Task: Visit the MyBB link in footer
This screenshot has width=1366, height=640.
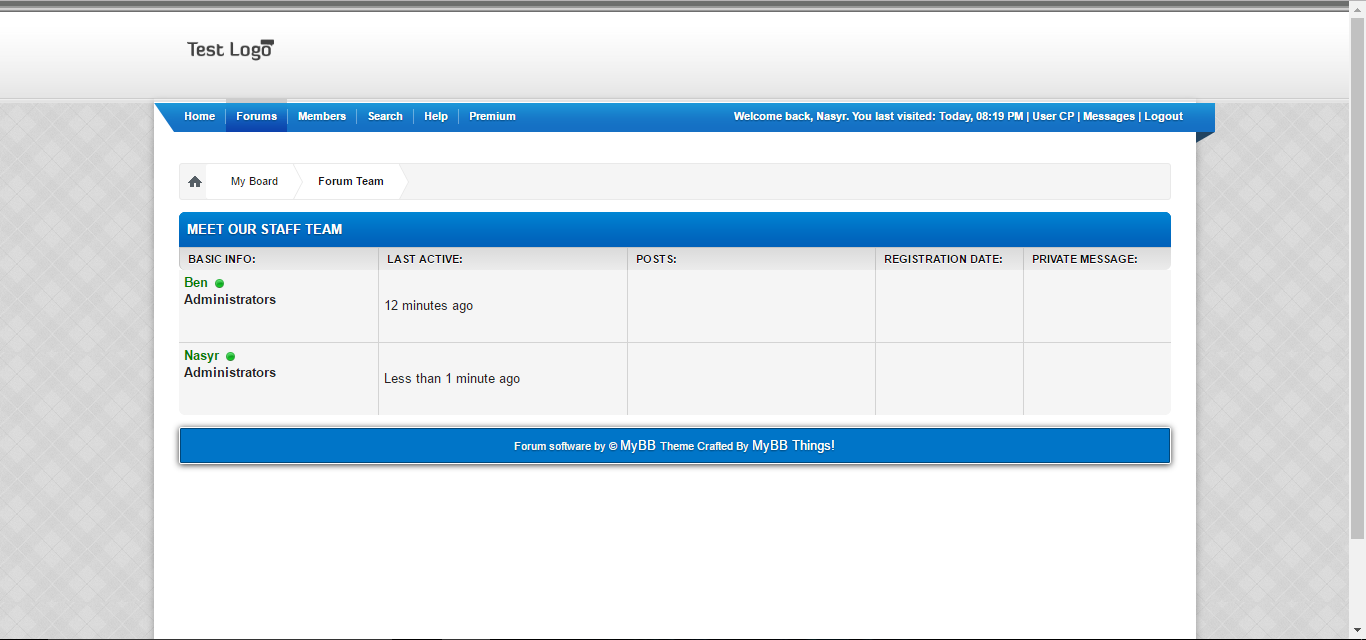Action: click(637, 446)
